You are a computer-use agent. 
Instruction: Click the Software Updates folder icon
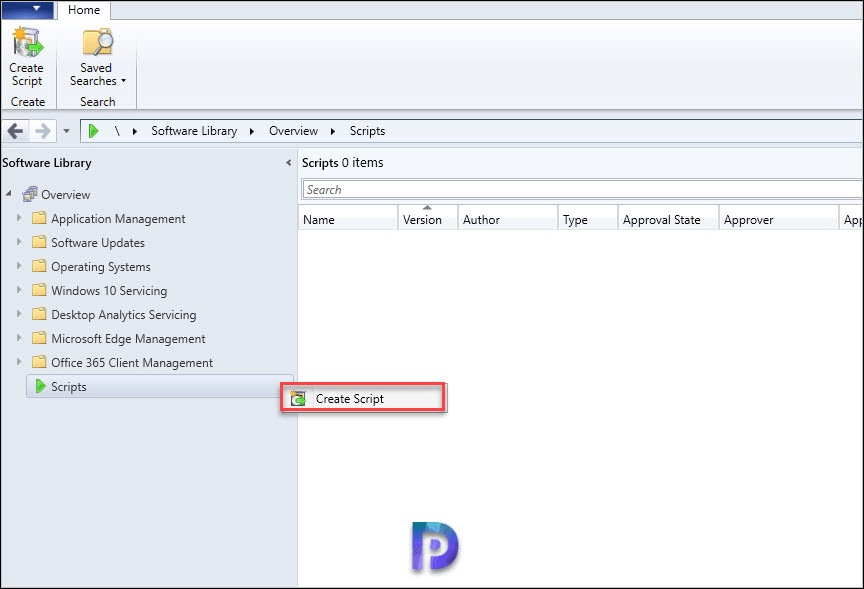38,242
